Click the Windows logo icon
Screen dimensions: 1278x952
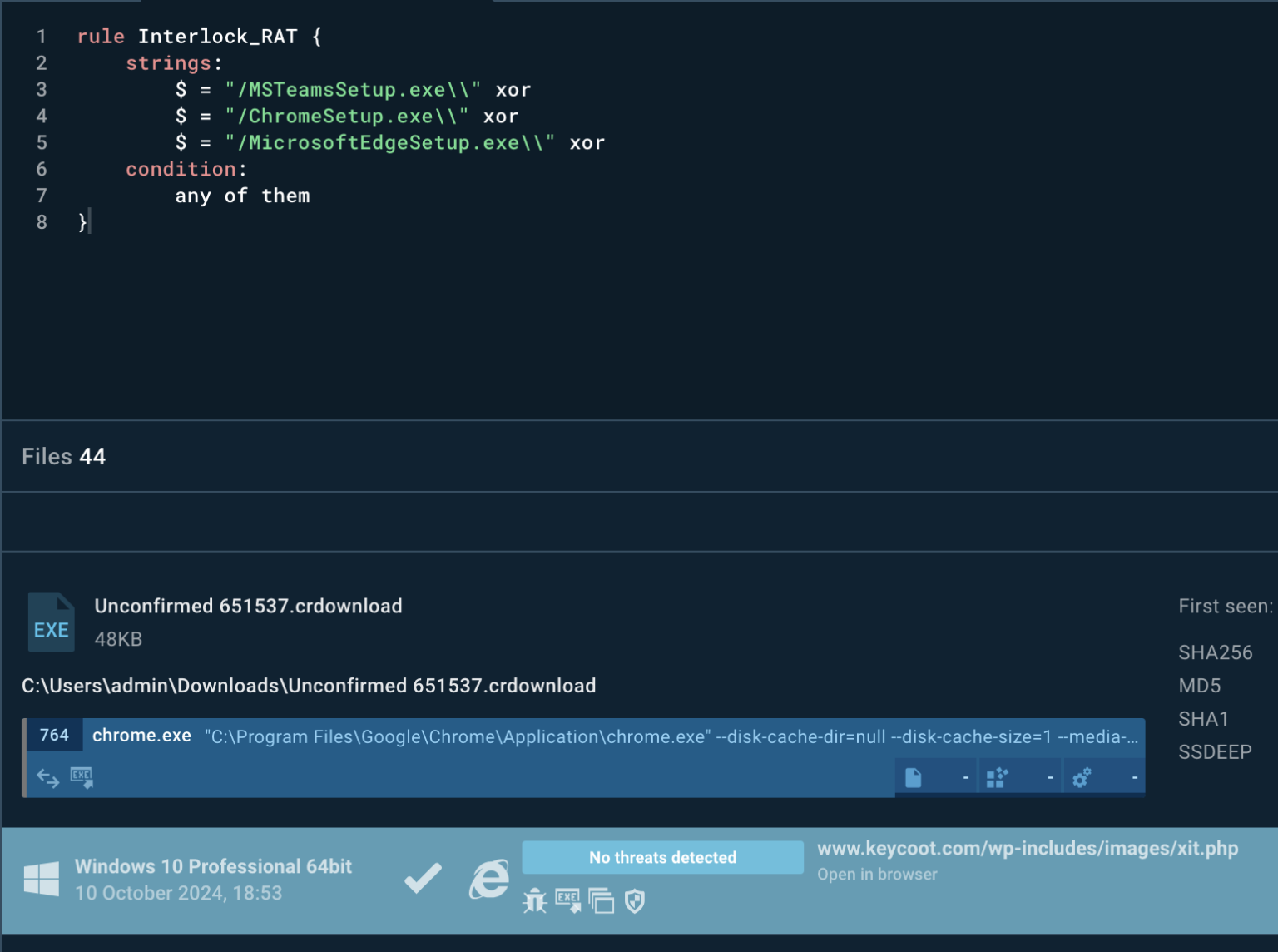(x=42, y=879)
